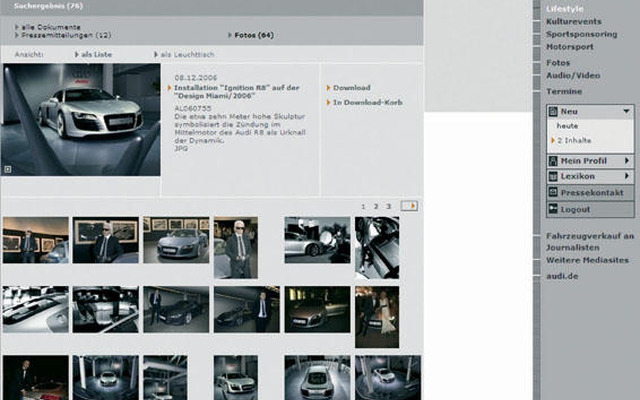Collapse the Neu panel dropdown arrow
This screenshot has width=640, height=400.
point(626,111)
